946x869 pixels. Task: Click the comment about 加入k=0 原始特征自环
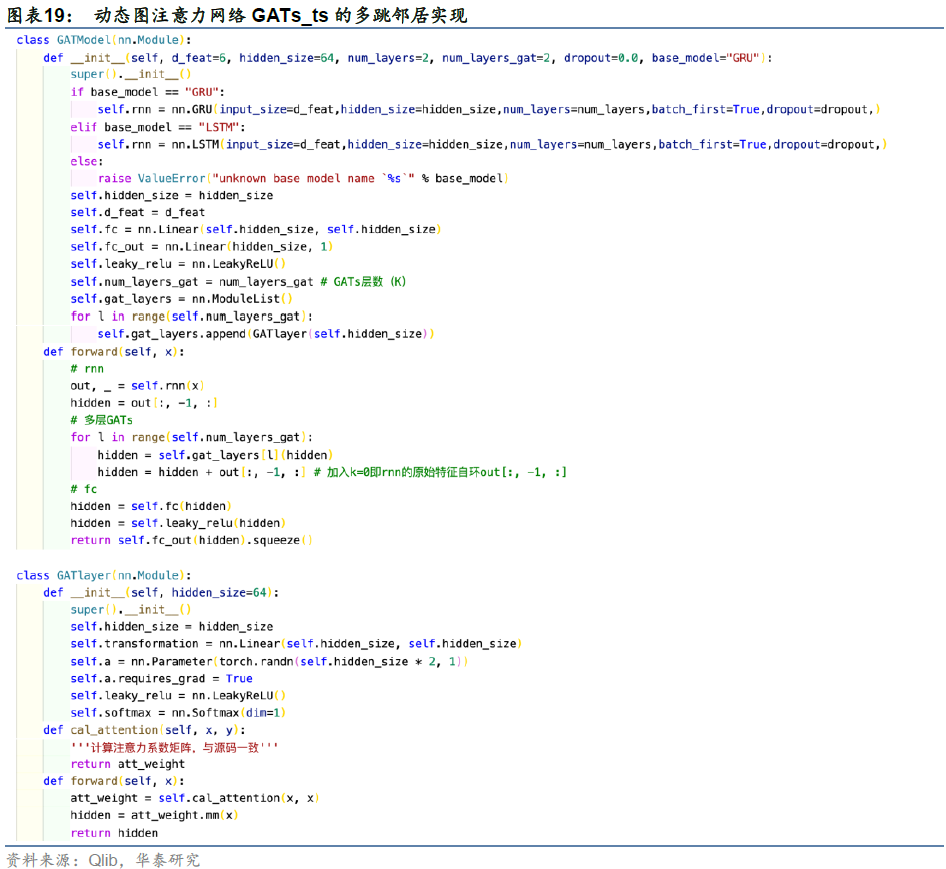[x=440, y=472]
